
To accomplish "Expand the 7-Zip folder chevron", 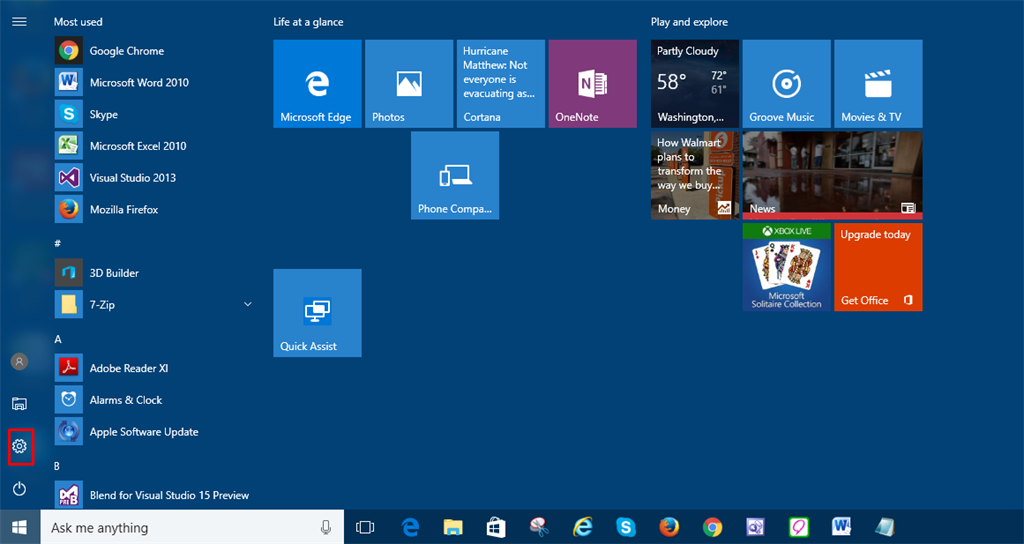I will point(247,304).
